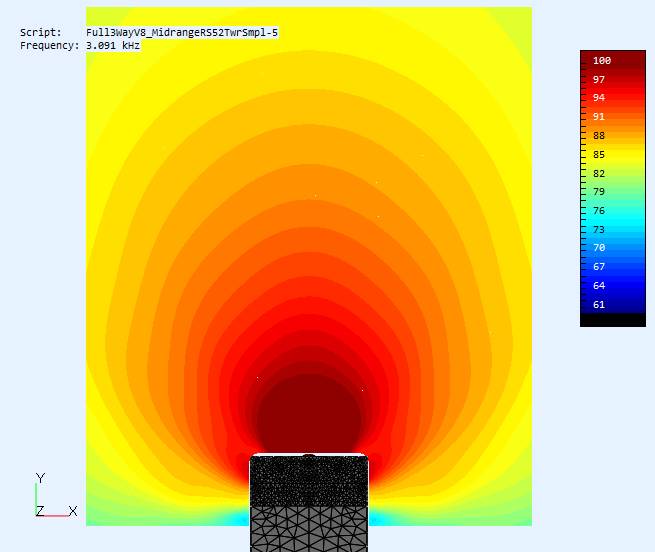Click the 67 value on the color scale
The width and height of the screenshot is (655, 552).
[x=599, y=267]
